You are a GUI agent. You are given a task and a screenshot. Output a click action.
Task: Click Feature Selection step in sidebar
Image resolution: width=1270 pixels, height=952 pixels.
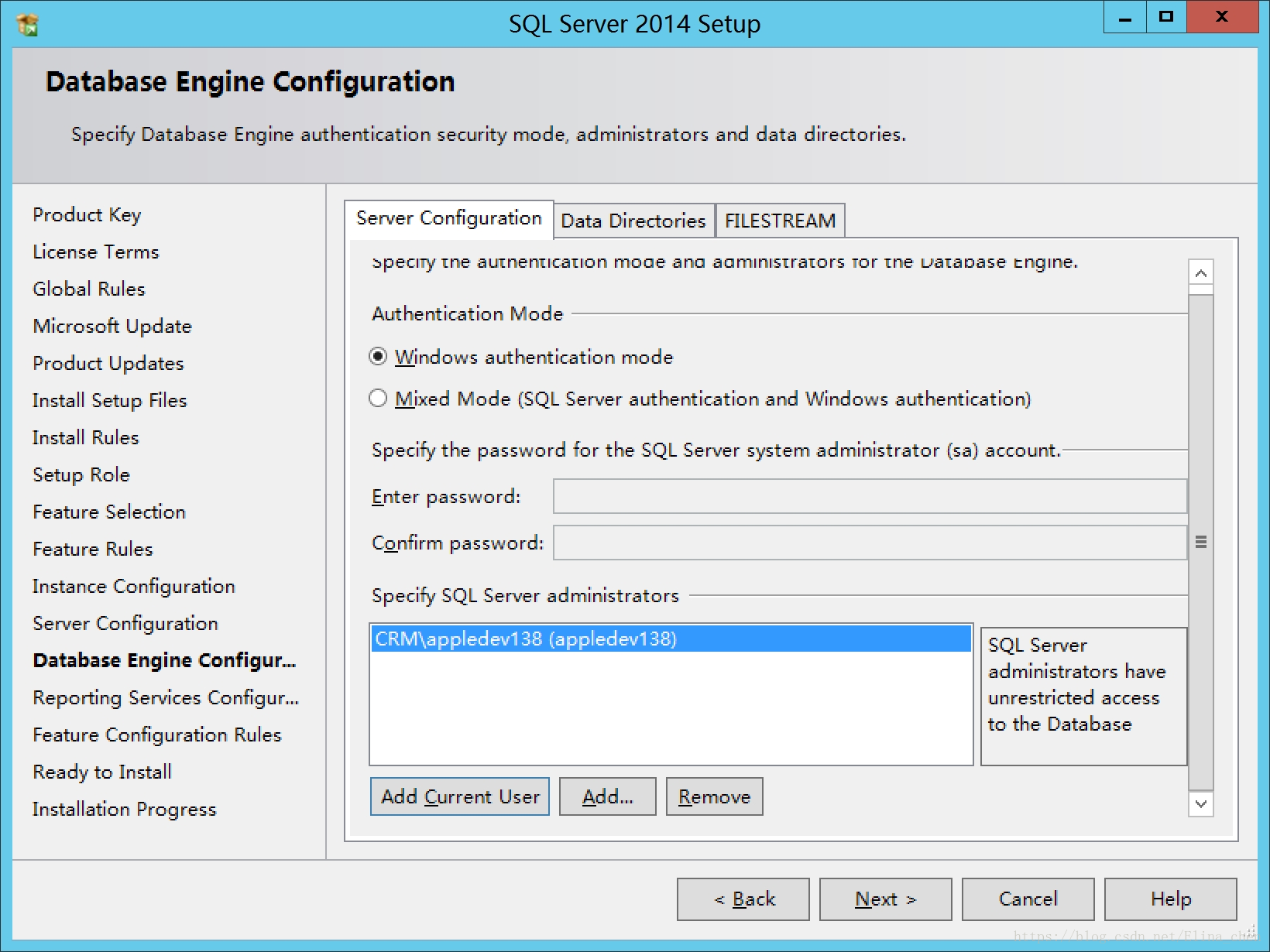point(109,512)
